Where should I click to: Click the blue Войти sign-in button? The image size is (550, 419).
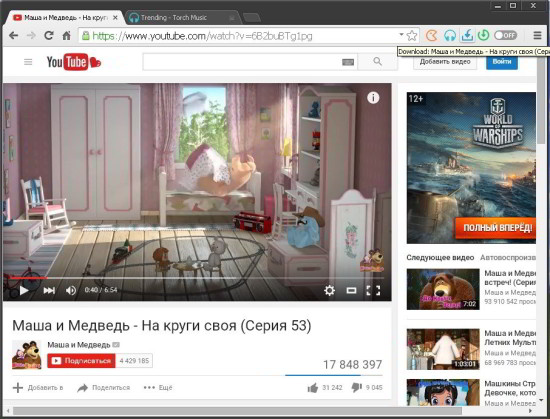(502, 62)
